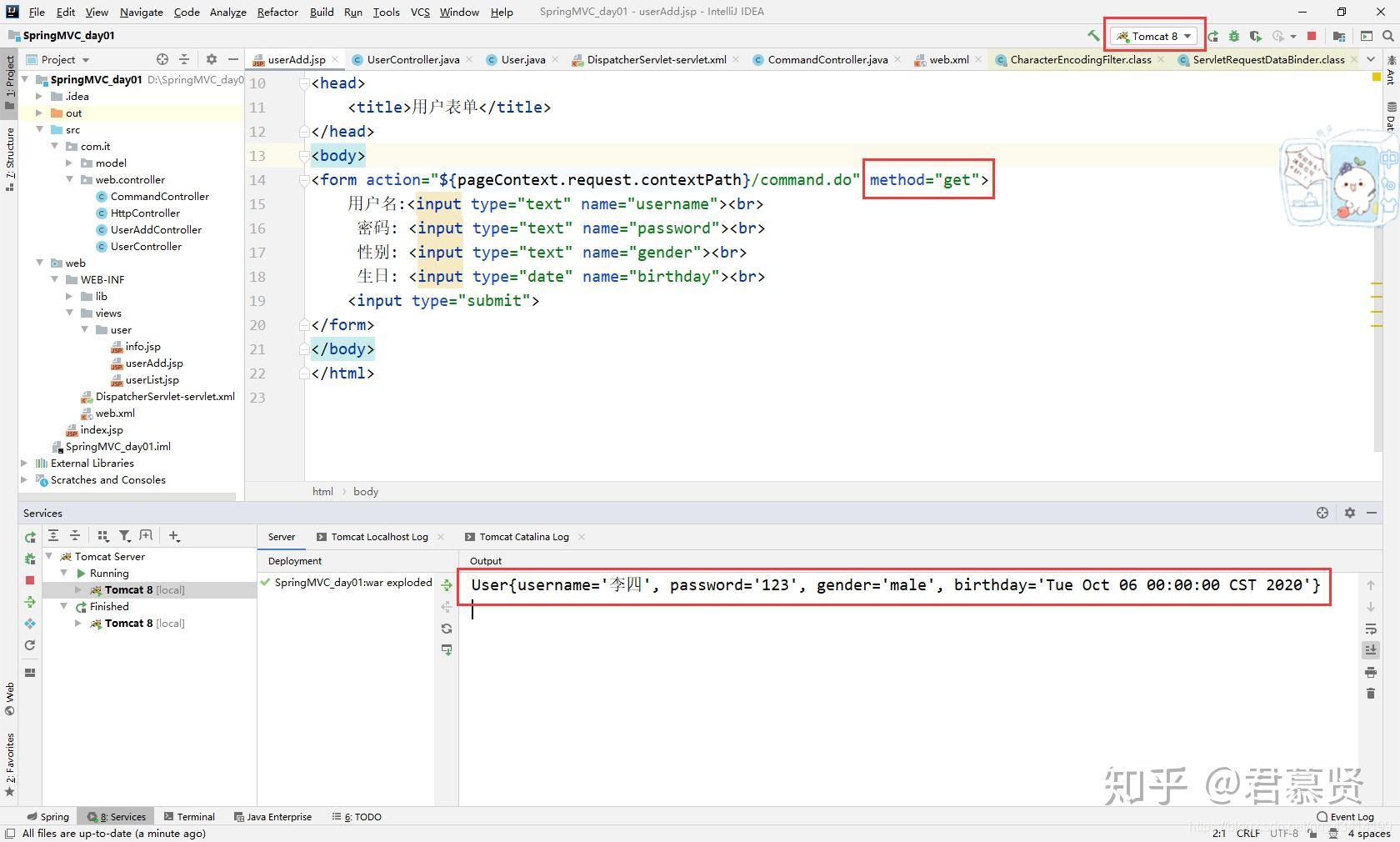This screenshot has width=1400, height=842.
Task: Open the Terminal tool window
Action: (x=190, y=817)
